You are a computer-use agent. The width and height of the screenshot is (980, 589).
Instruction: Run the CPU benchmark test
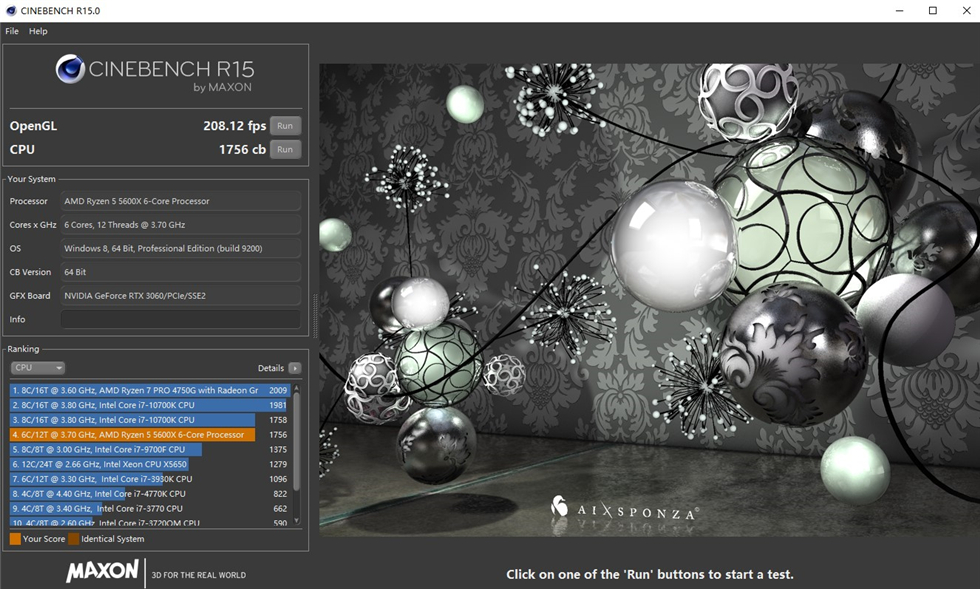coord(285,149)
